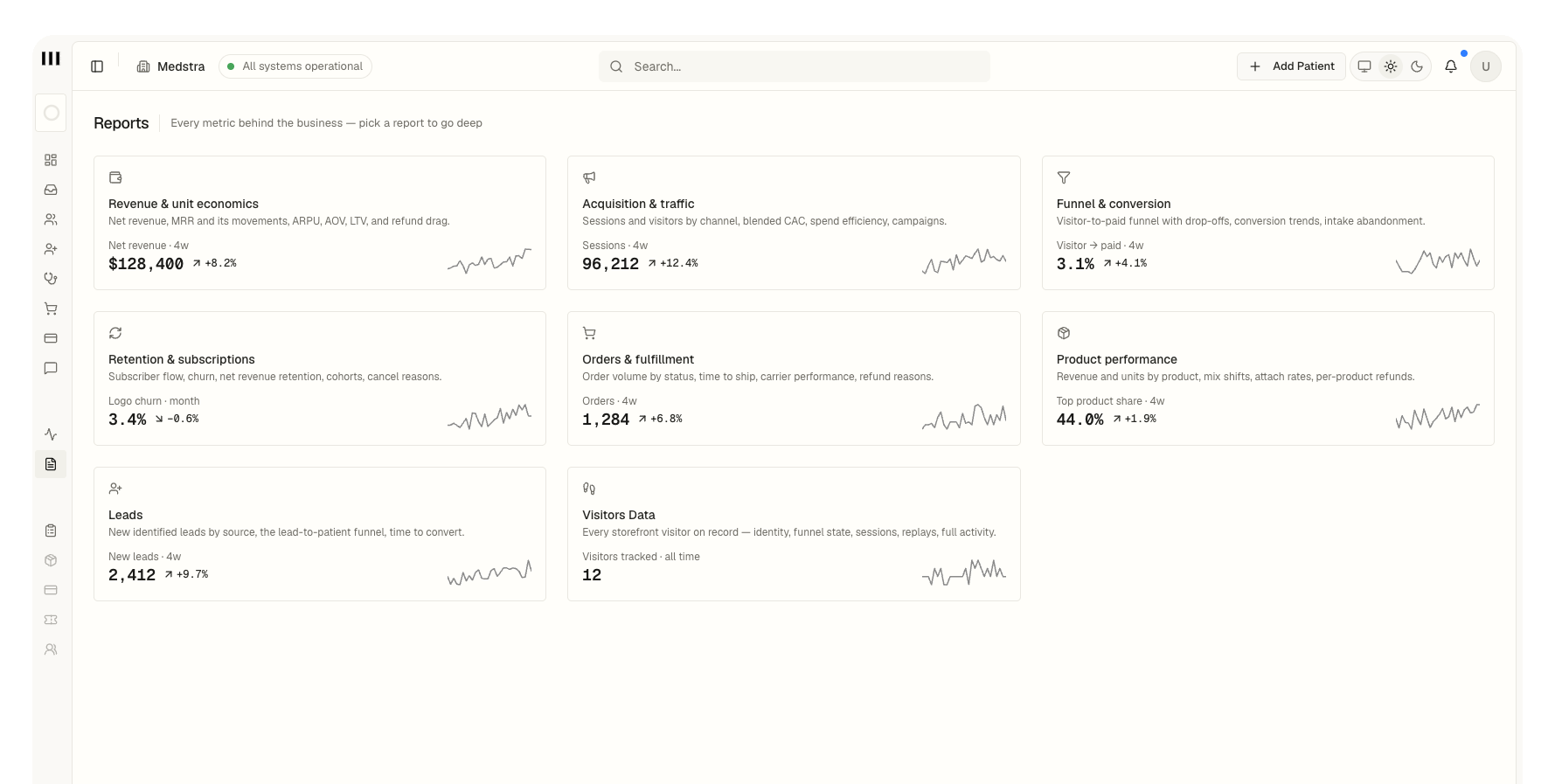Click the 44.0% top product share value
Screen dimensions: 1555x784
coord(1080,420)
